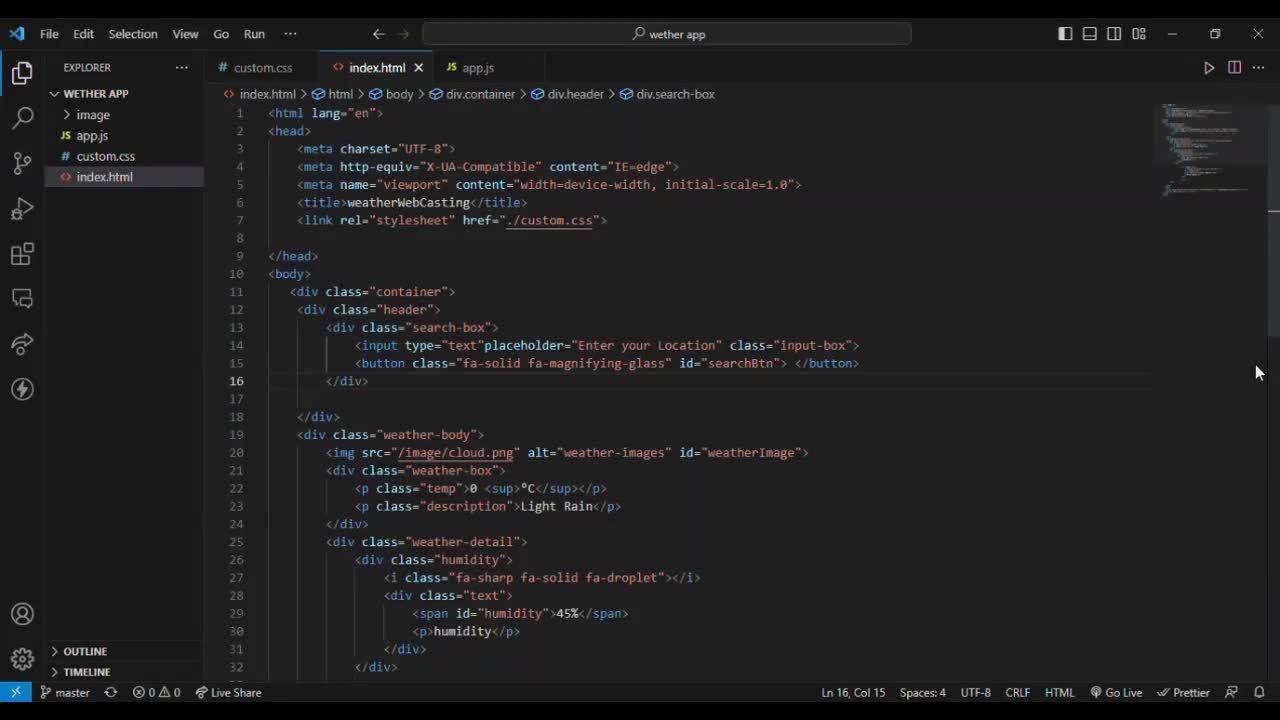Open the Explorer view in activity bar

tap(22, 73)
